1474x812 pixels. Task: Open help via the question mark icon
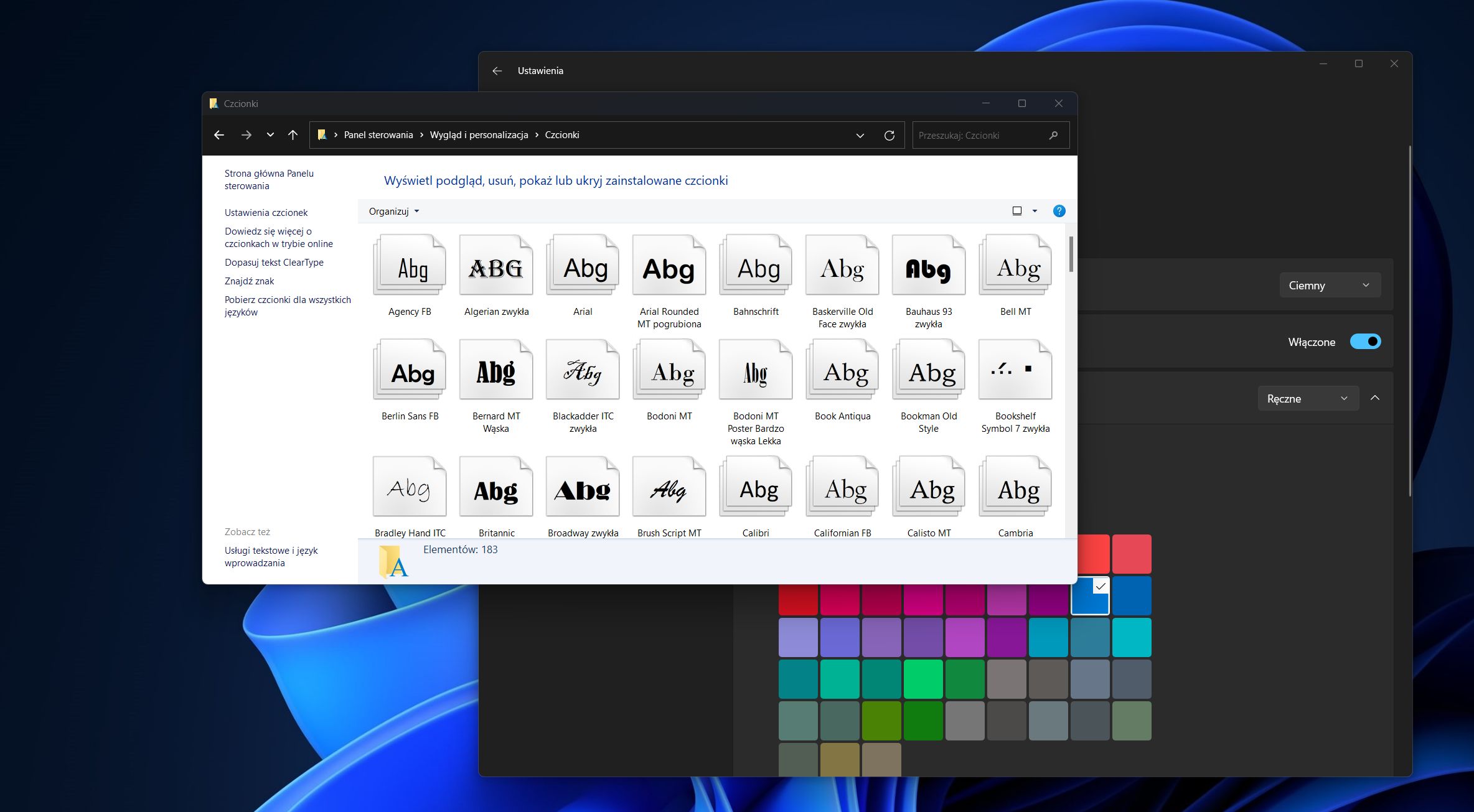1059,211
